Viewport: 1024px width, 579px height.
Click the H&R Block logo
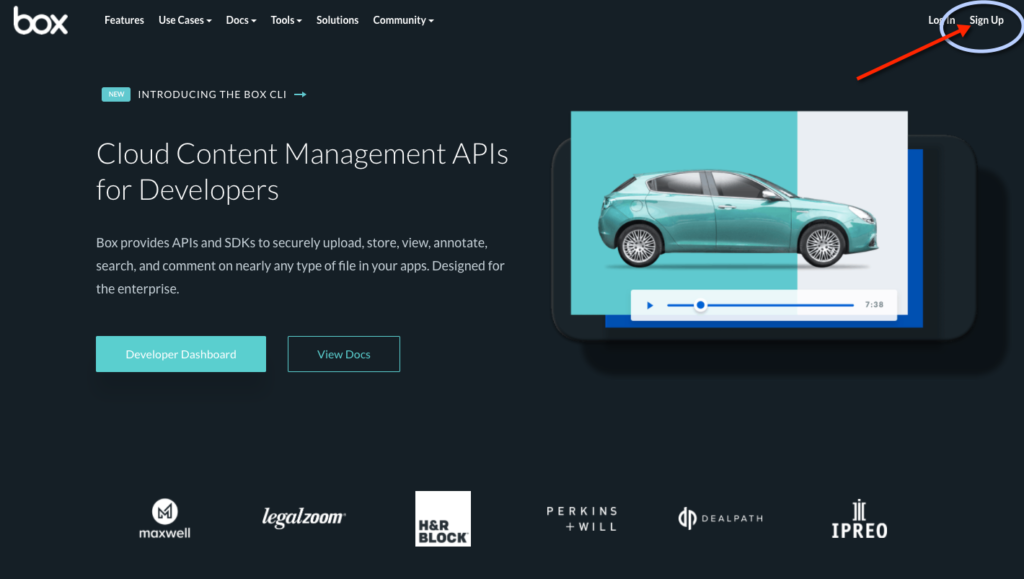coord(443,519)
